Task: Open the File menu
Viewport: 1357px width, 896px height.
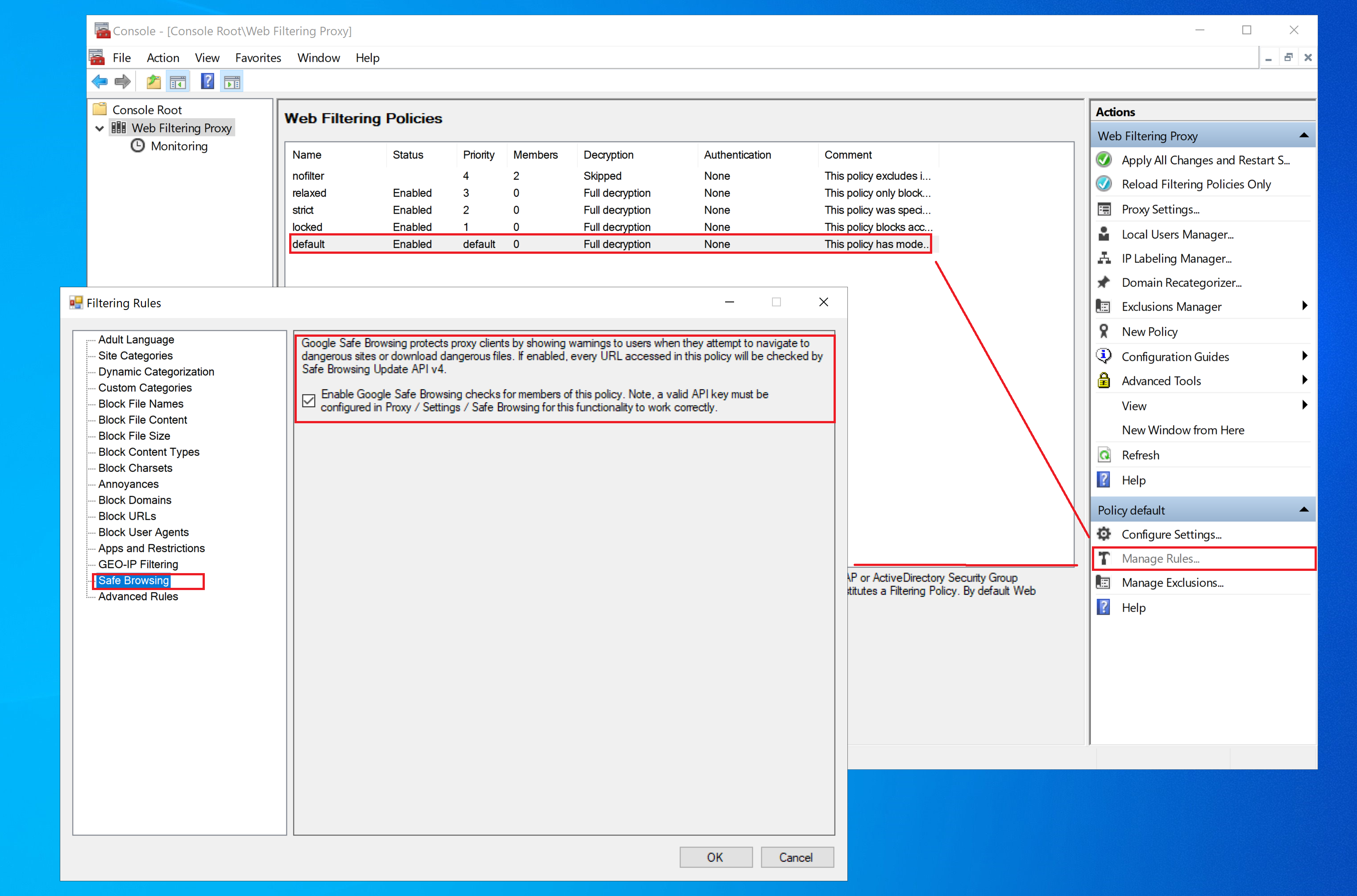Action: point(122,58)
